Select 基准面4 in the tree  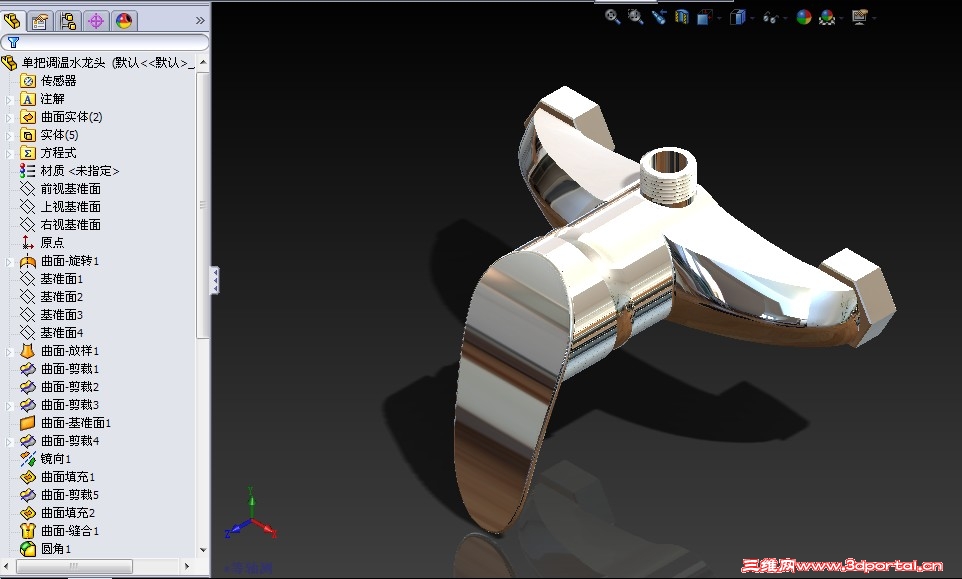pos(61,333)
